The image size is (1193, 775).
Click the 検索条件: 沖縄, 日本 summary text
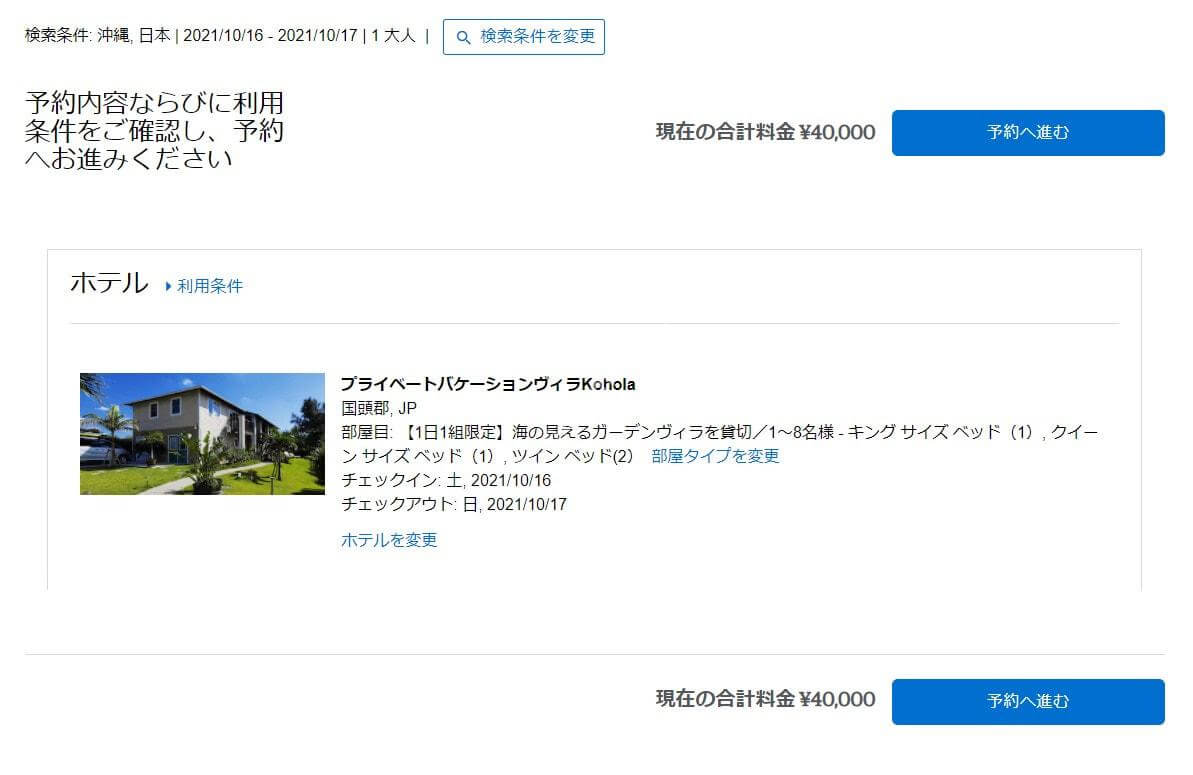click(x=97, y=36)
